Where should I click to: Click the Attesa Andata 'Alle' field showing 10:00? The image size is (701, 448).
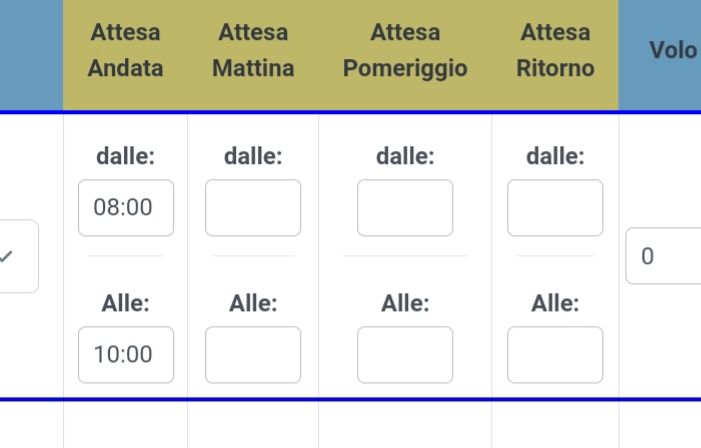tap(126, 355)
